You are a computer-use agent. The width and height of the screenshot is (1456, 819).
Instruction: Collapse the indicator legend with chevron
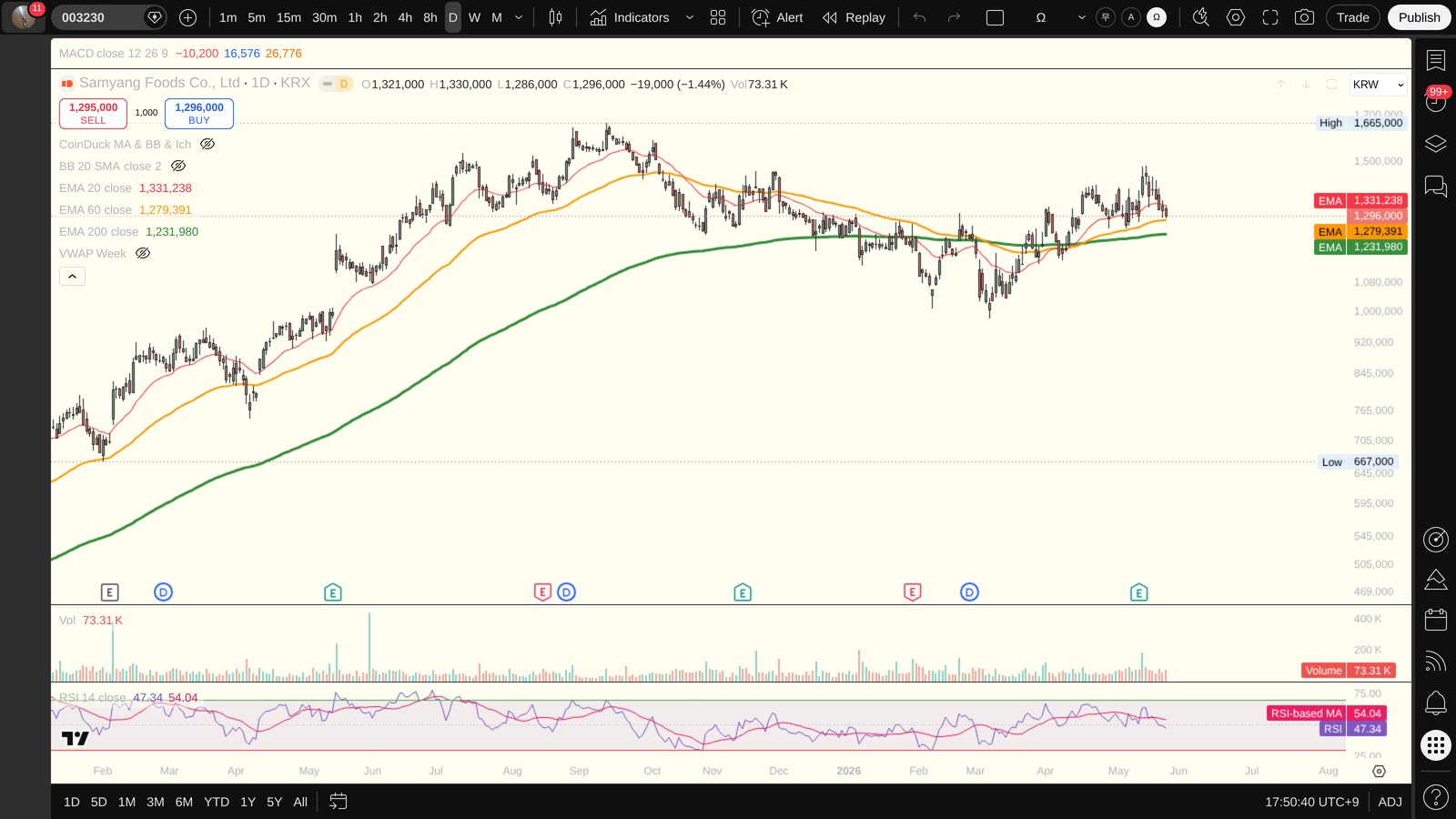[x=72, y=276]
